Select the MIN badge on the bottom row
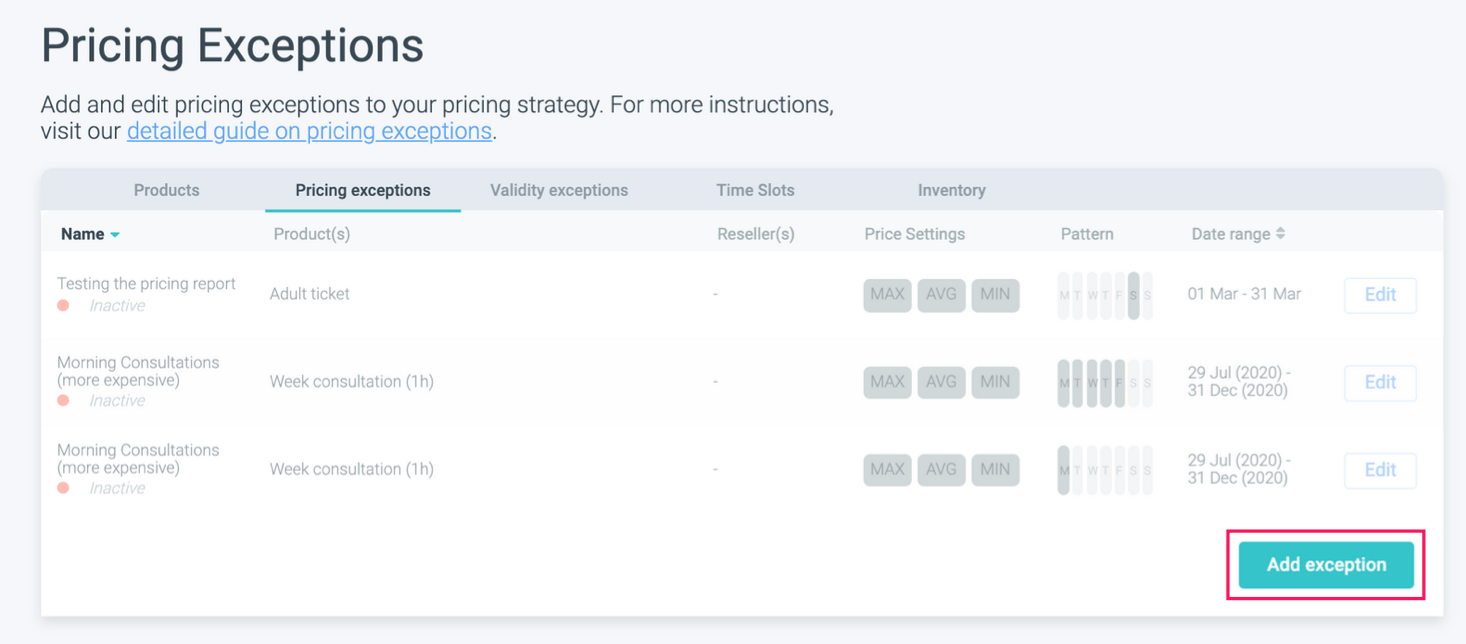The width and height of the screenshot is (1466, 644). pyautogui.click(x=995, y=469)
